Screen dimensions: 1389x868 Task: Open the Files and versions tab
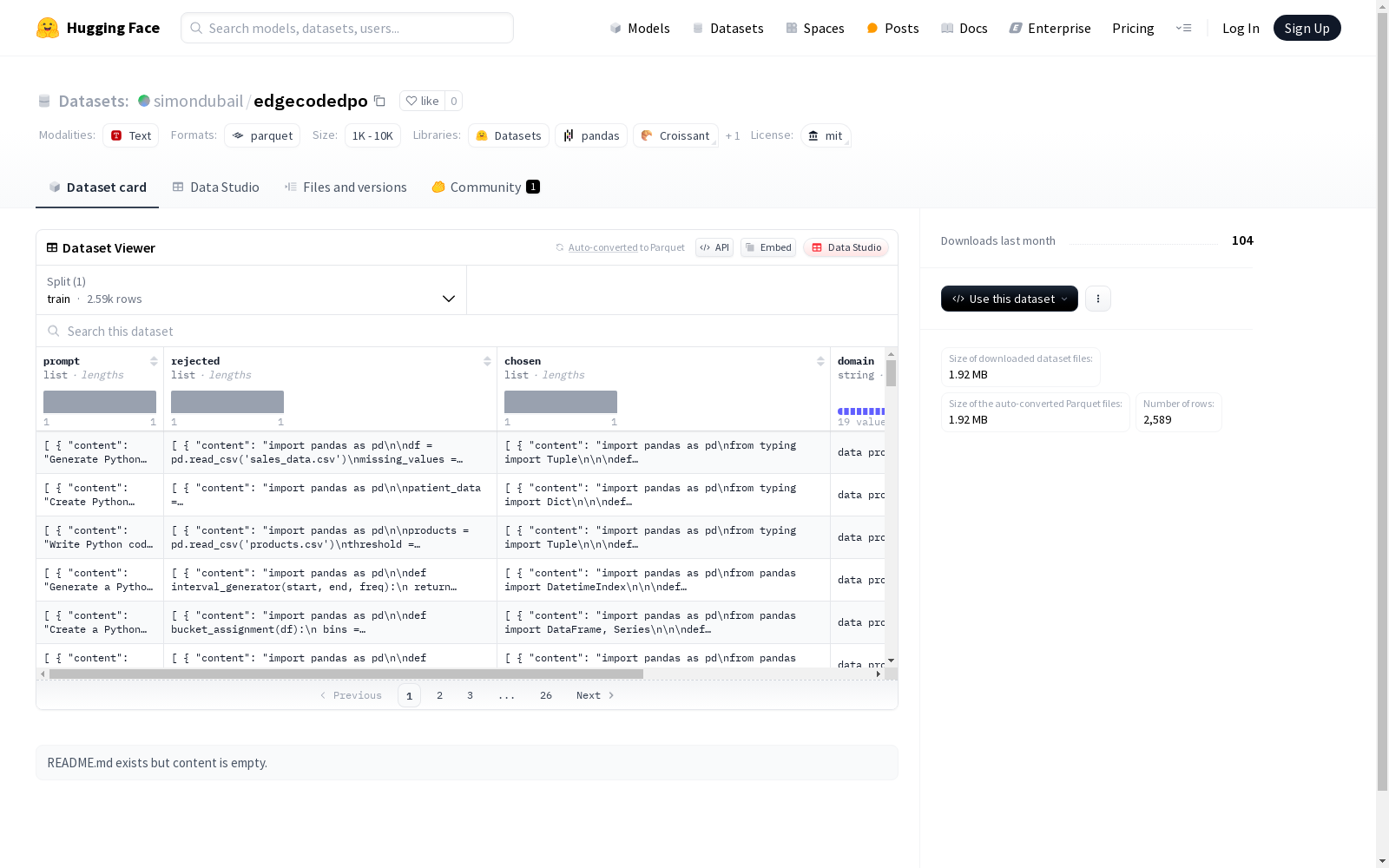tap(346, 187)
